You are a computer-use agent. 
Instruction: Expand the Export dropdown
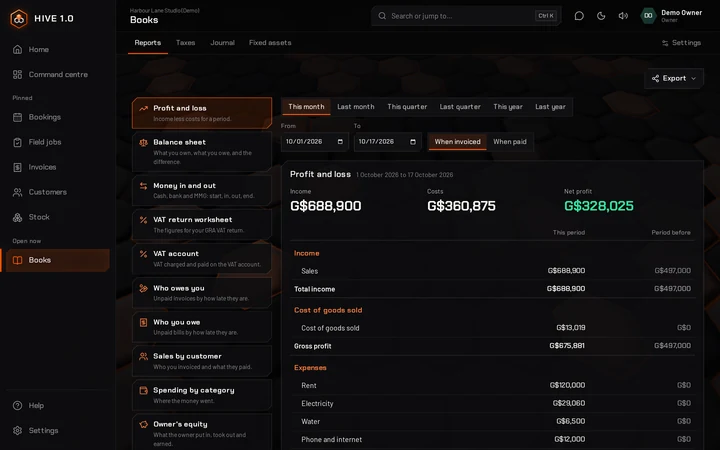(x=674, y=79)
